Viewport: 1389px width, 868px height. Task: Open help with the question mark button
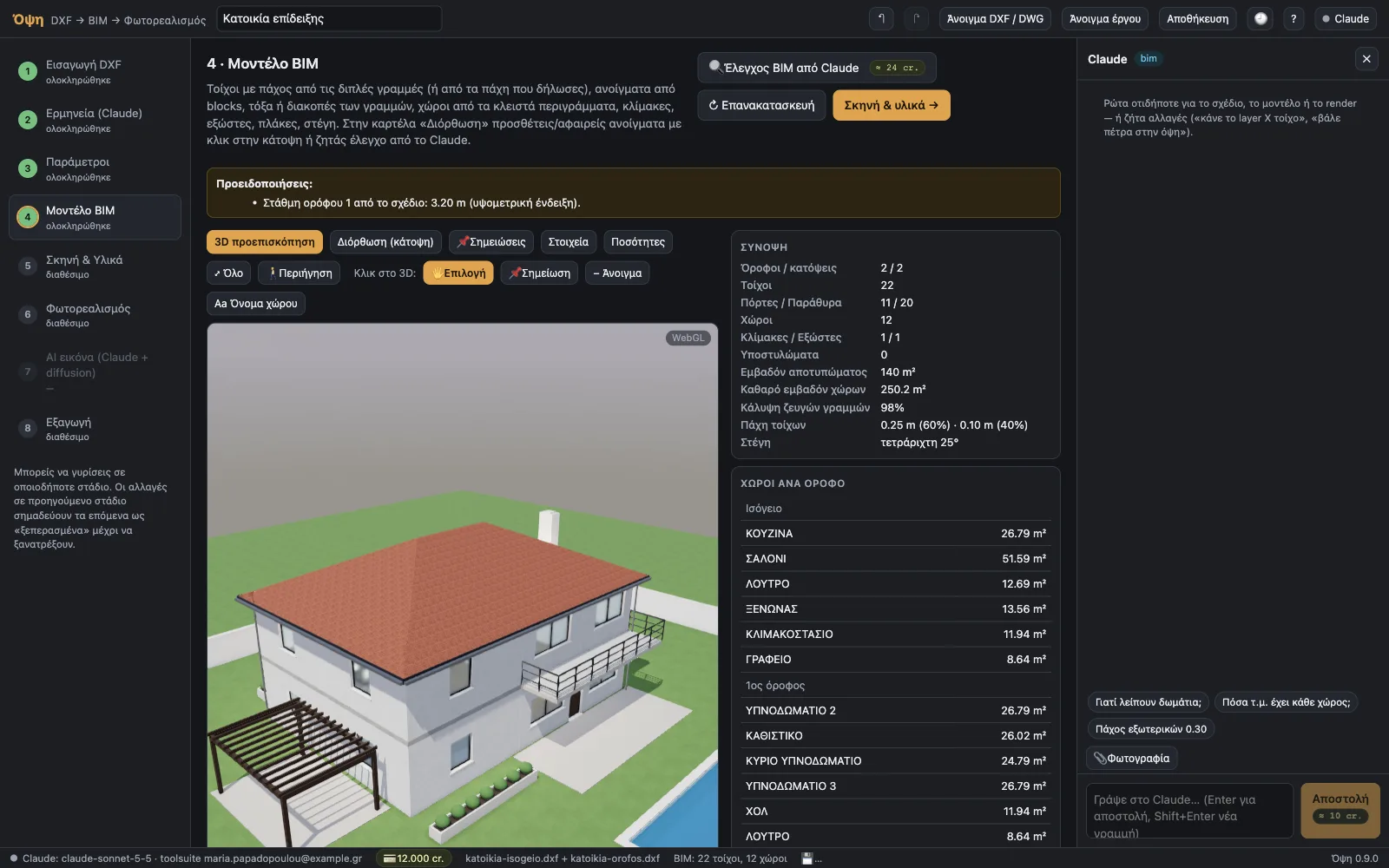click(1294, 18)
